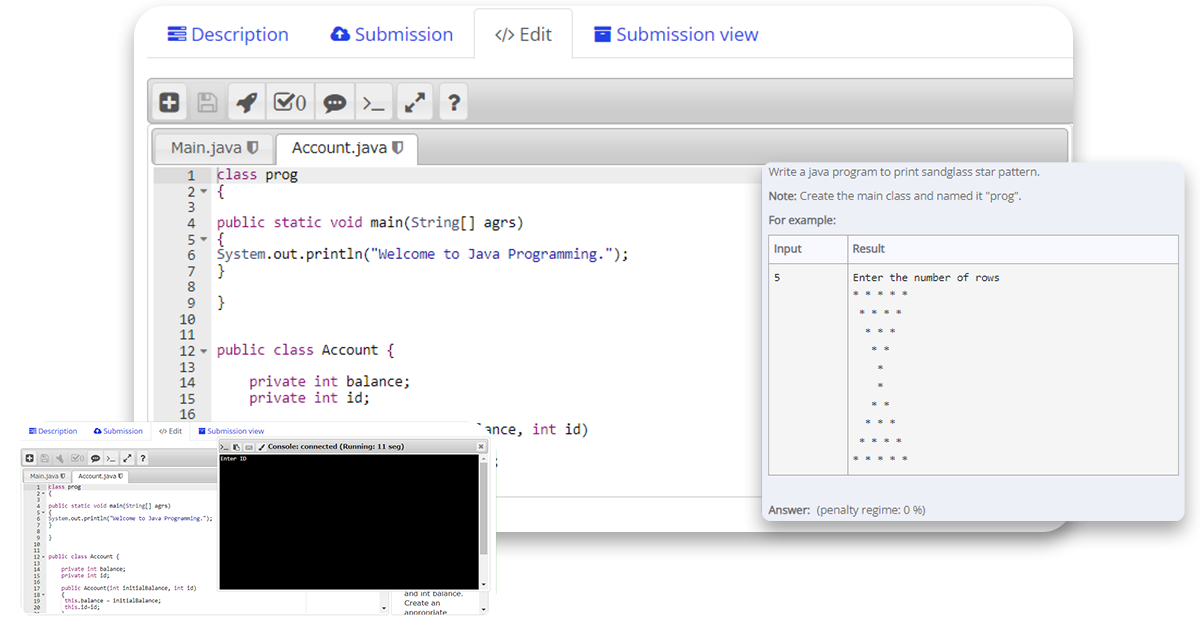Open help with the question mark icon
Screen dimensions: 1200x628
[x=453, y=101]
